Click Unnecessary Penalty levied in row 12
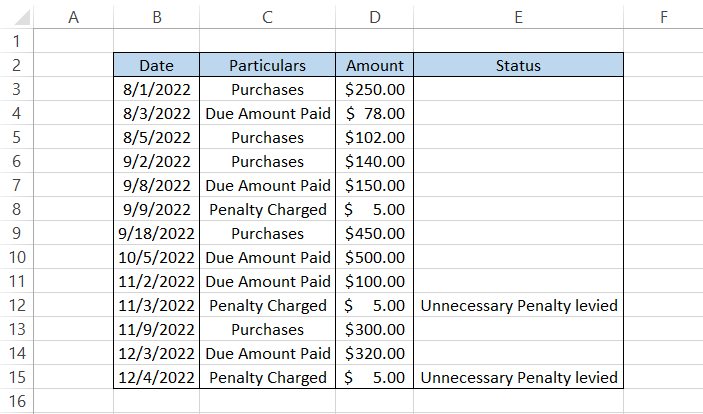The image size is (703, 414). coord(518,306)
